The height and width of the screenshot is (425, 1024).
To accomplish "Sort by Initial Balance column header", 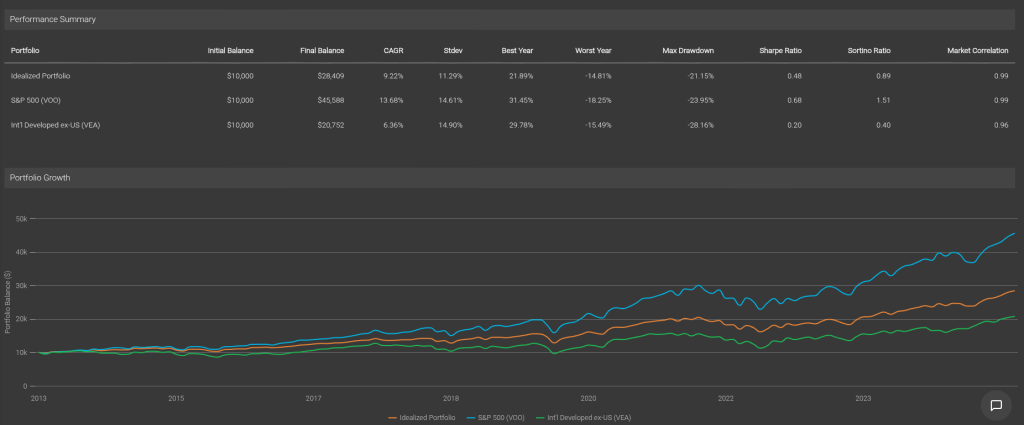I will (x=230, y=50).
